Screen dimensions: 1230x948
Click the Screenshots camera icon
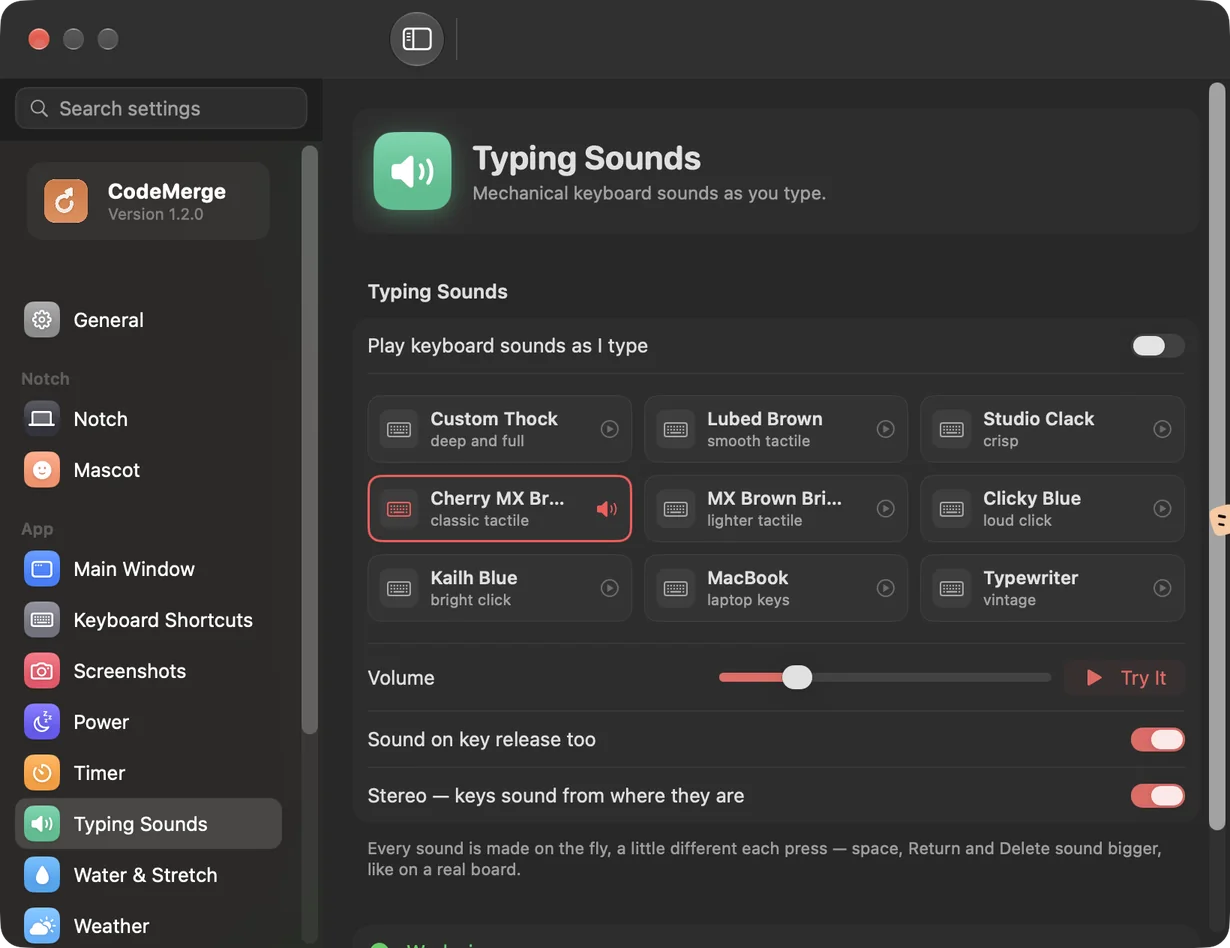[x=42, y=671]
